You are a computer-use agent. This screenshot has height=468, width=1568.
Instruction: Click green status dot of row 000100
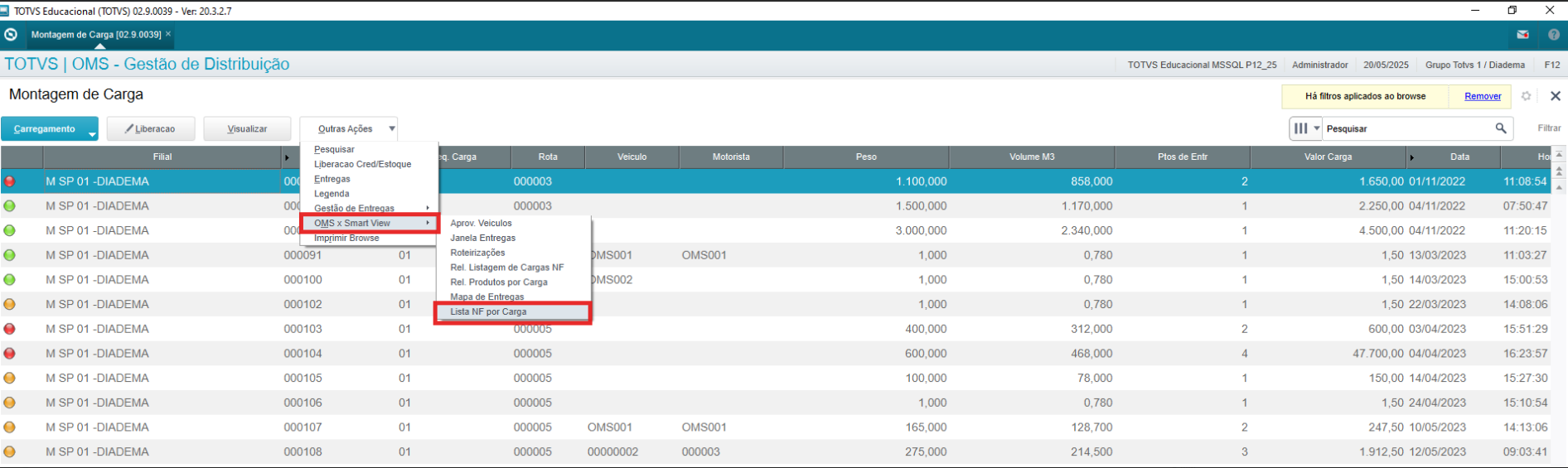coord(10,280)
